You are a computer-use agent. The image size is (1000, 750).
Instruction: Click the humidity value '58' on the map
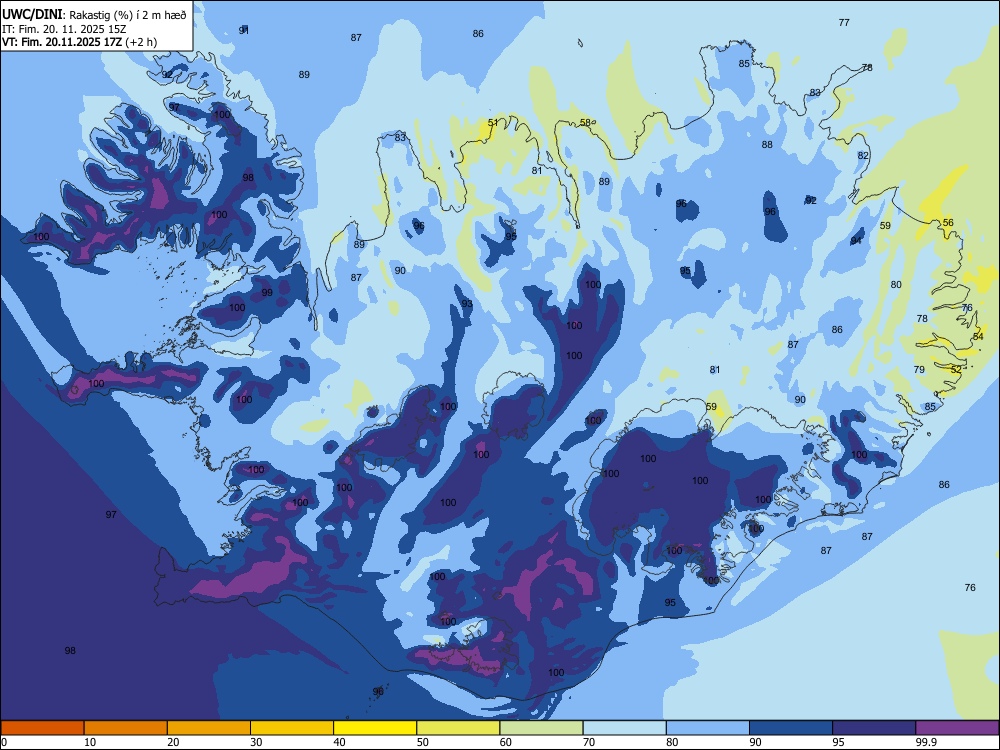click(x=585, y=122)
